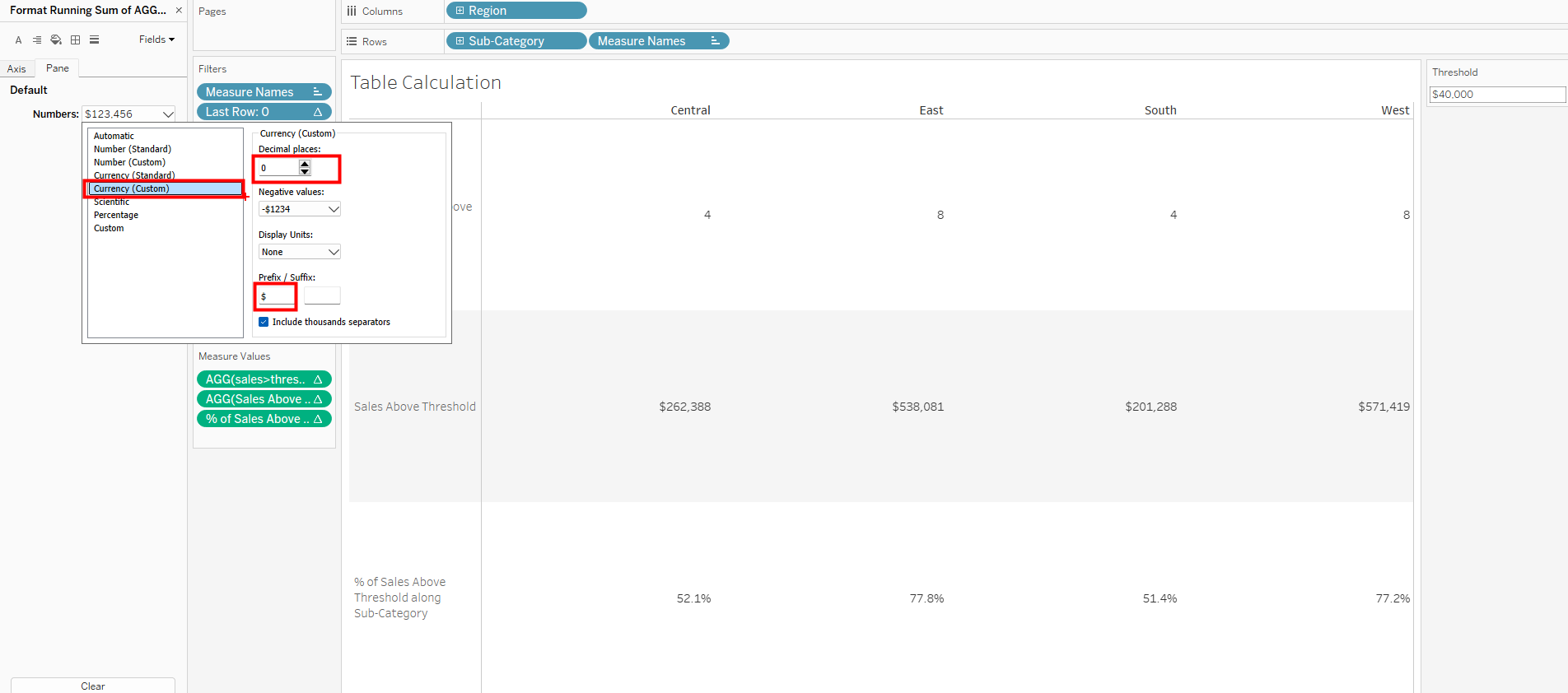The width and height of the screenshot is (1568, 693).
Task: Click the Columns shelf icon
Action: coord(352,11)
